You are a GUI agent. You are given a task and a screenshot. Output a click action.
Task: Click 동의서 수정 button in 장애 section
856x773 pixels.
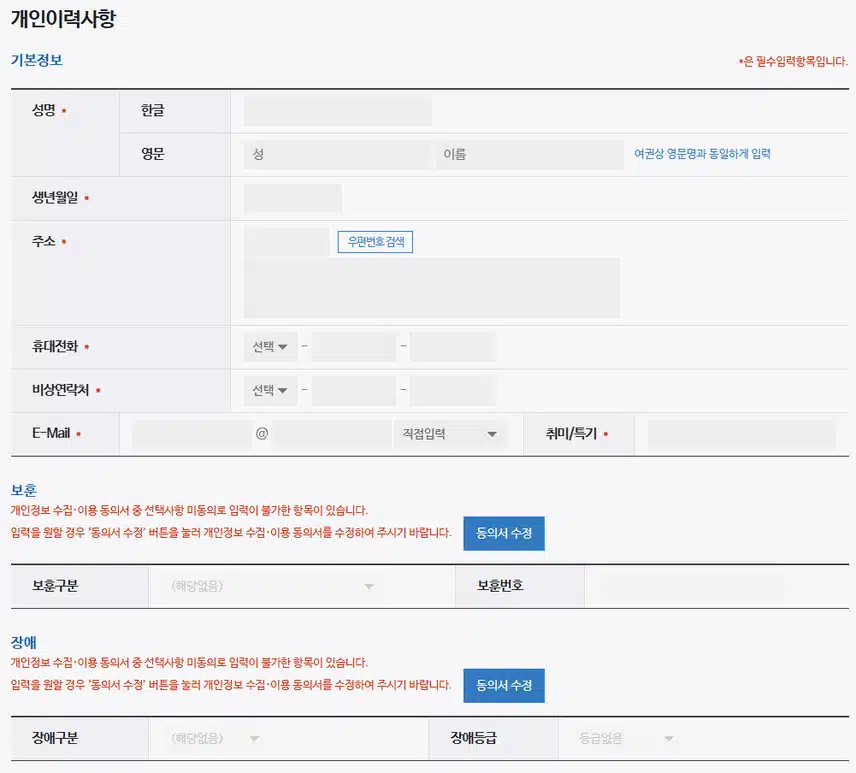(504, 686)
